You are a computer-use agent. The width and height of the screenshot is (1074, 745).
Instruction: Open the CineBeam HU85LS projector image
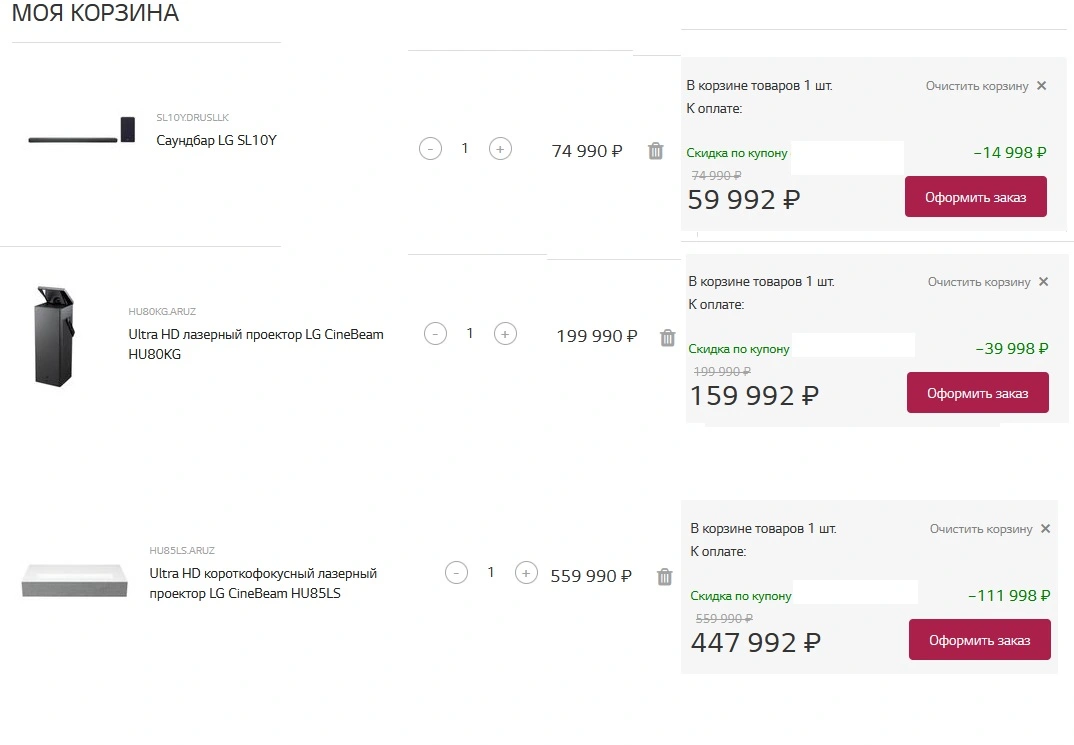pos(75,580)
